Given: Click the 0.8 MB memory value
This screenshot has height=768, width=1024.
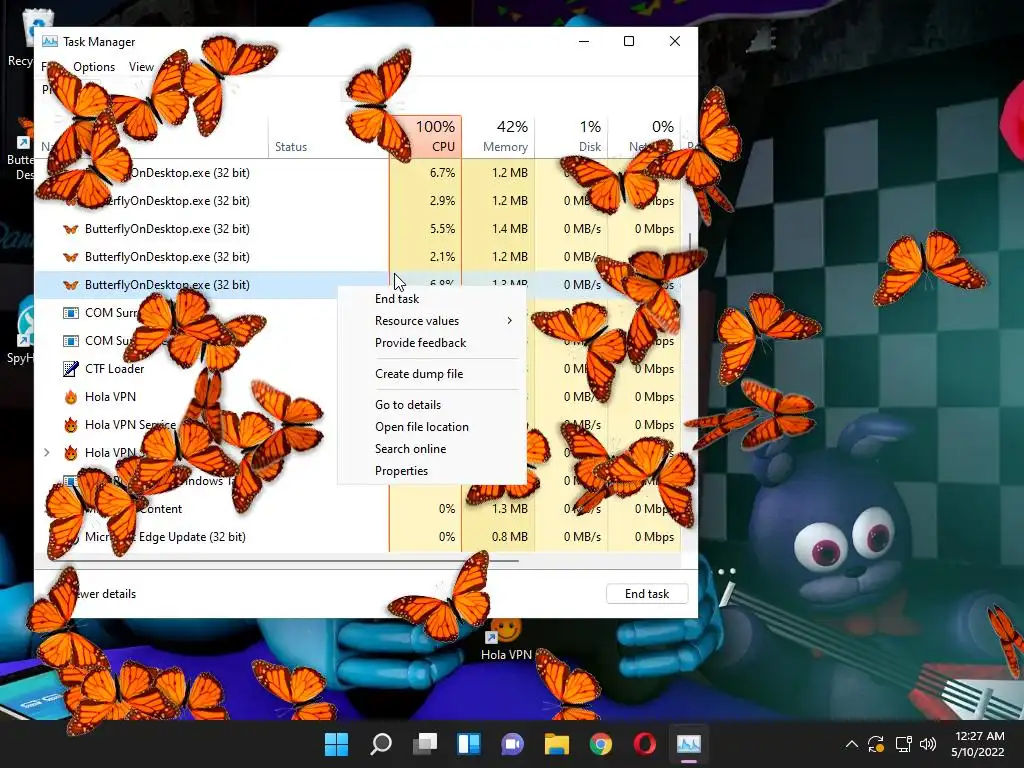Looking at the screenshot, I should click(510, 537).
